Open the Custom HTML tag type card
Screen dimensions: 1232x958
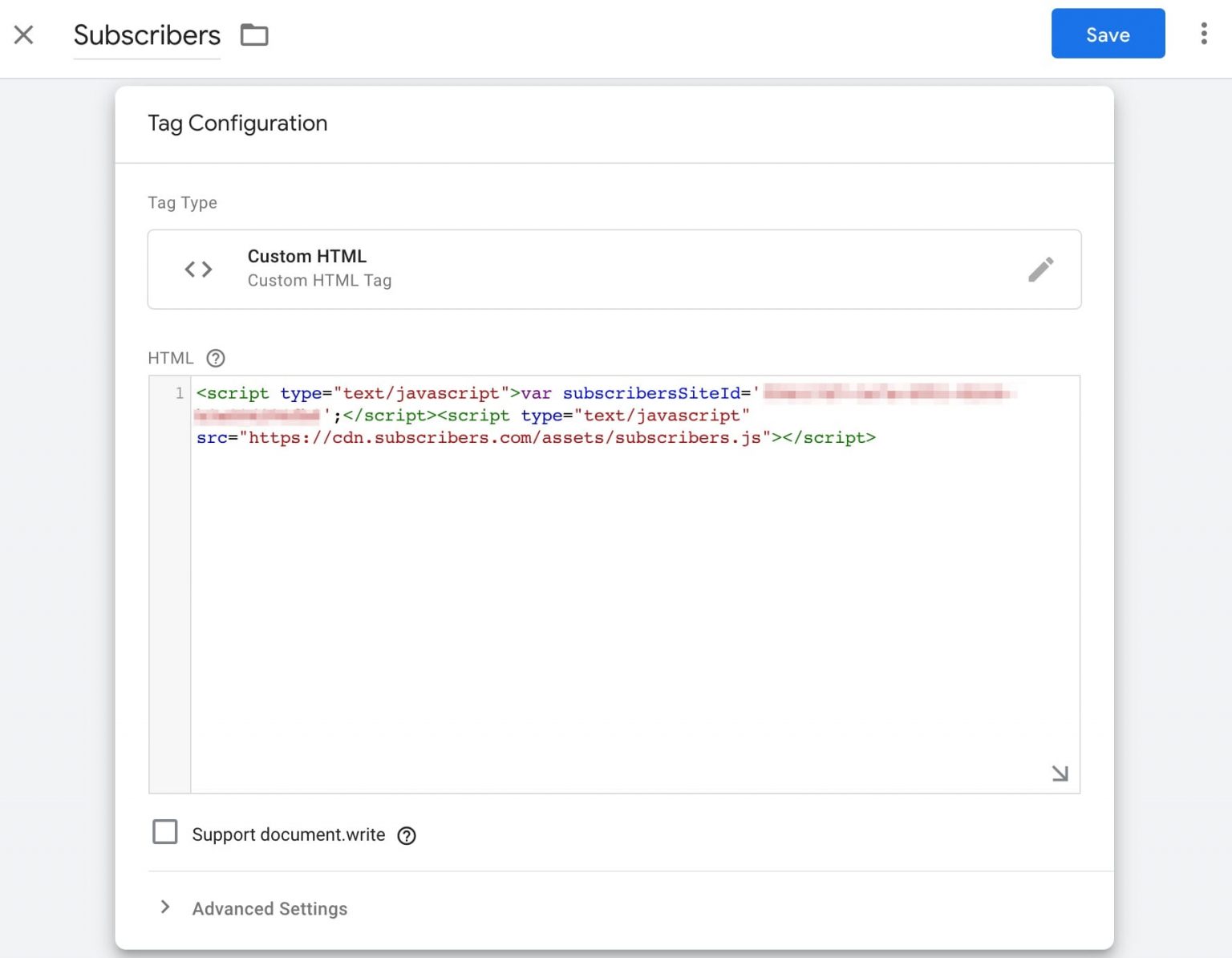click(x=614, y=269)
